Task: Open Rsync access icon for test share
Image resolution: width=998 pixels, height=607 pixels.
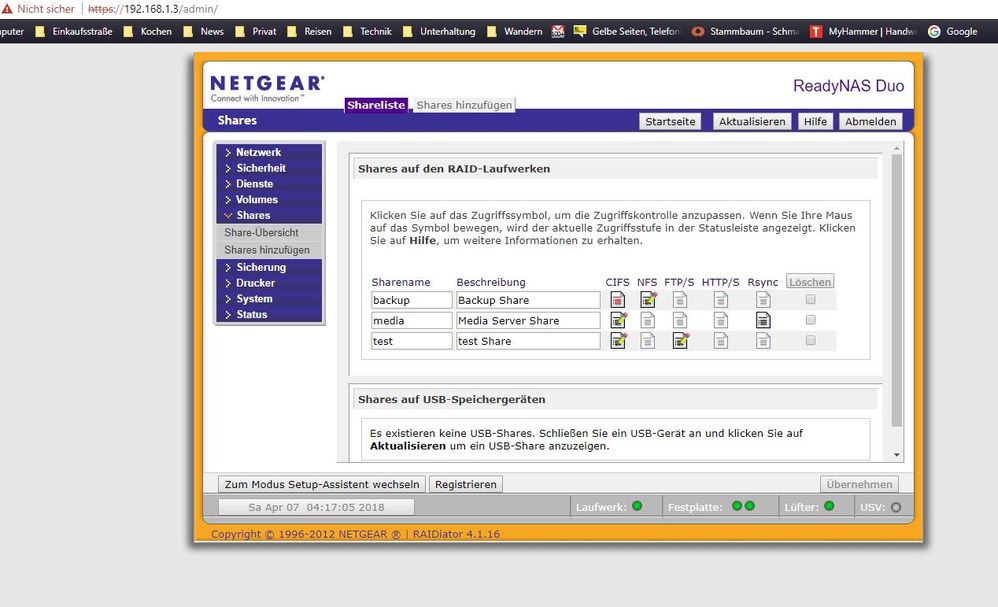Action: click(x=763, y=341)
